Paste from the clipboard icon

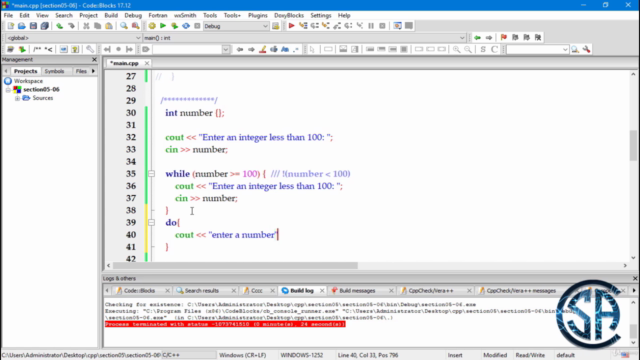109,26
